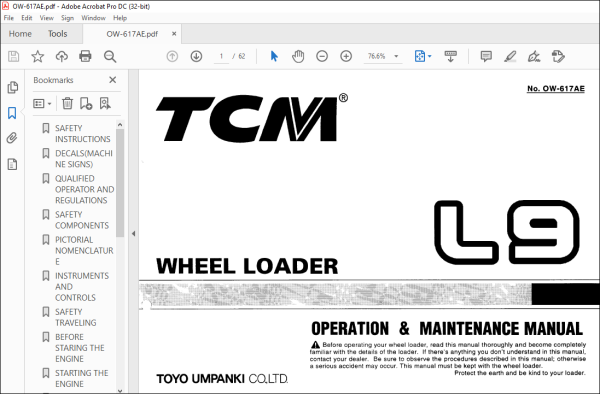
Task: Open the zoom percentage dropdown
Action: [x=396, y=56]
